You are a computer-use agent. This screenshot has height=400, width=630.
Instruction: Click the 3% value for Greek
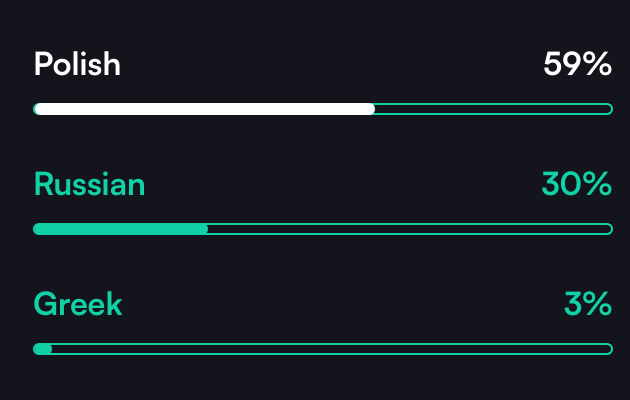coord(587,304)
